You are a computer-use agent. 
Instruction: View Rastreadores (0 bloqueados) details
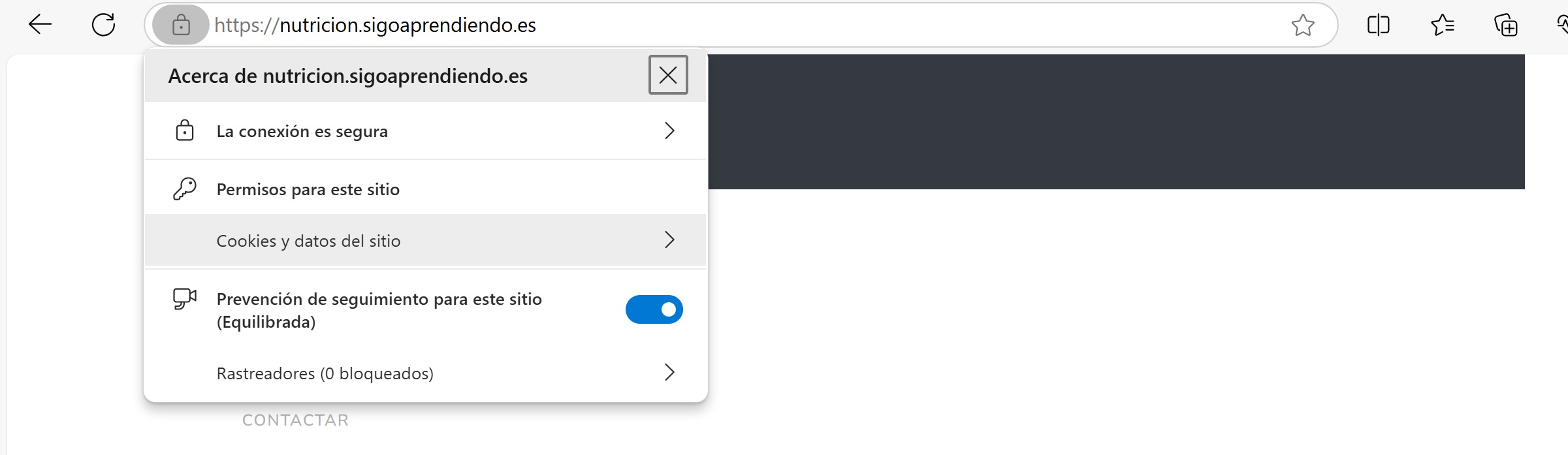tap(425, 373)
